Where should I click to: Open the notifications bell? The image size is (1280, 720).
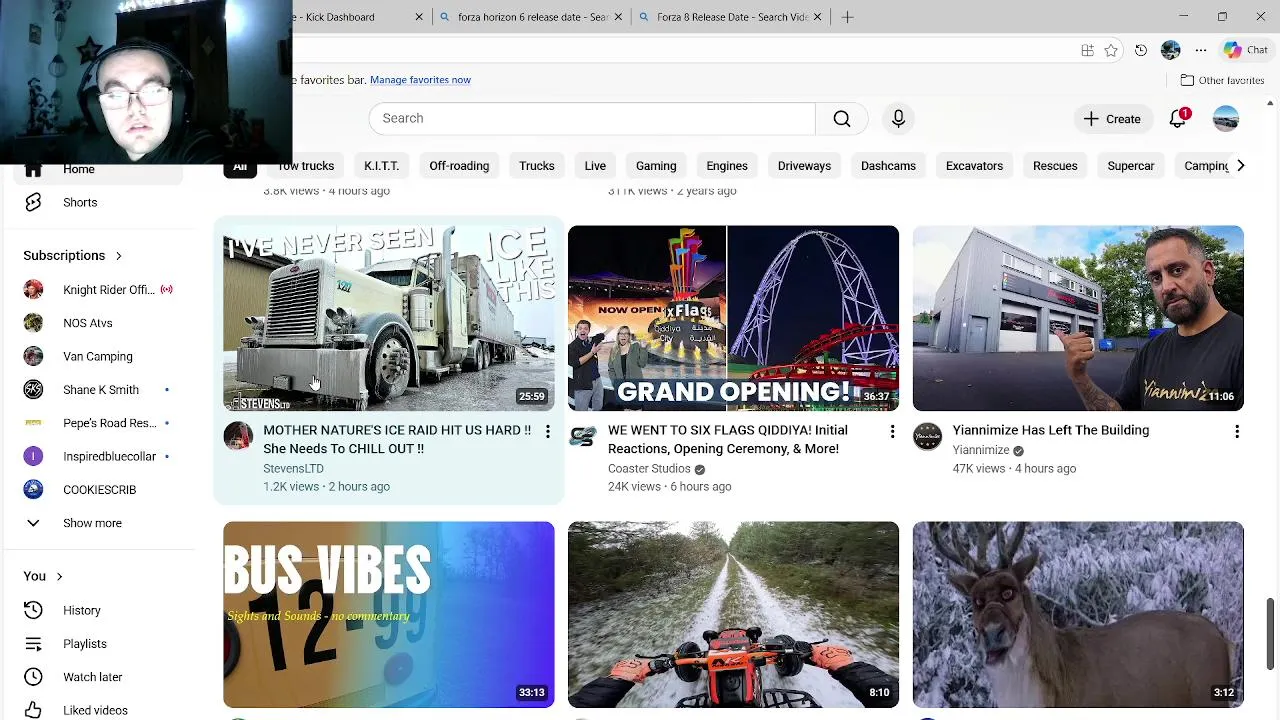(1178, 118)
